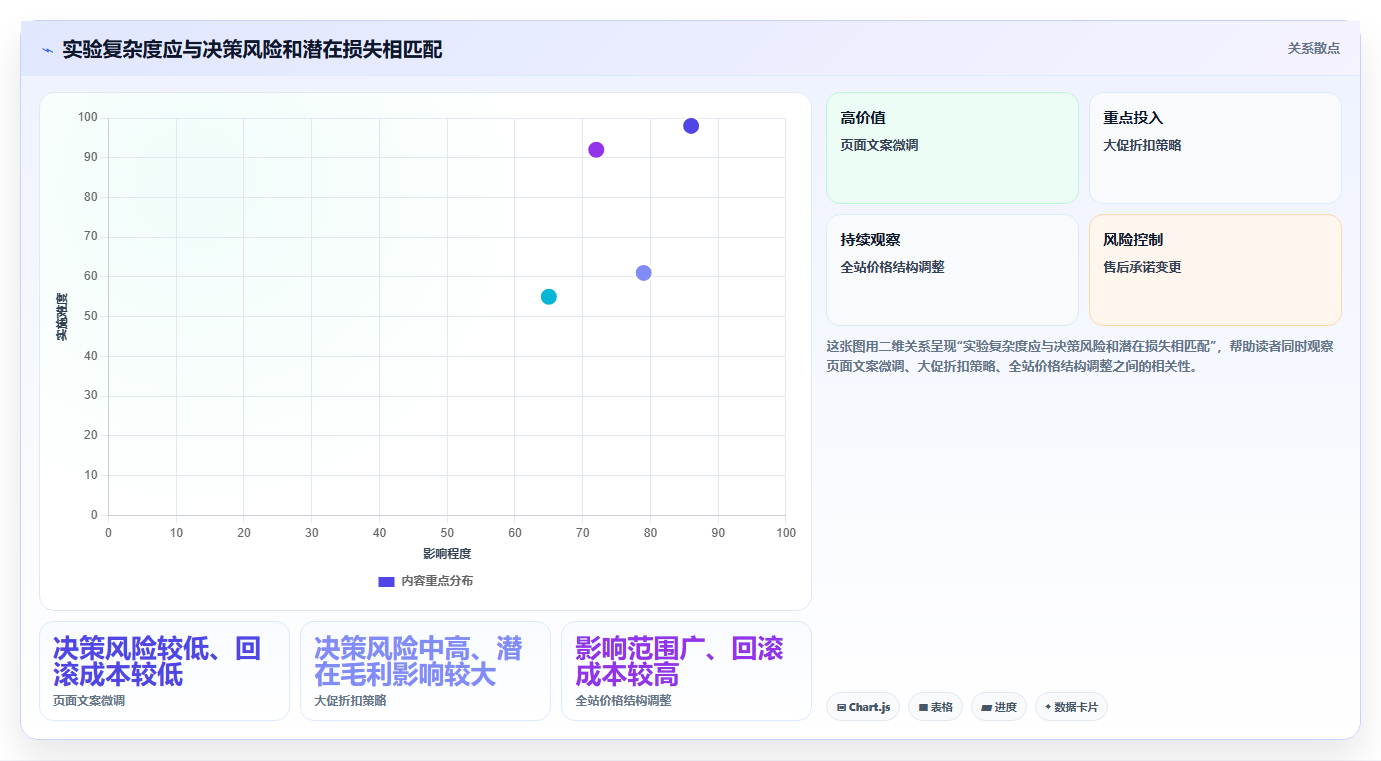Open the 风险控制 quadrant card
The height and width of the screenshot is (761, 1381).
(1215, 270)
